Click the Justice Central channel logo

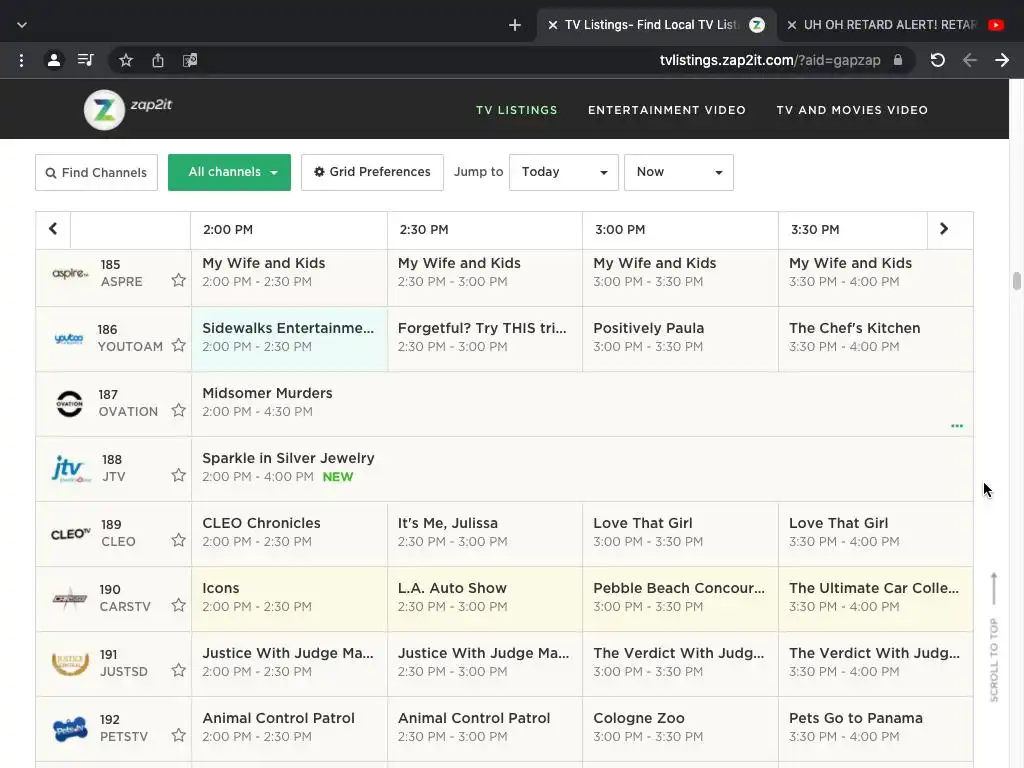[x=70, y=664]
